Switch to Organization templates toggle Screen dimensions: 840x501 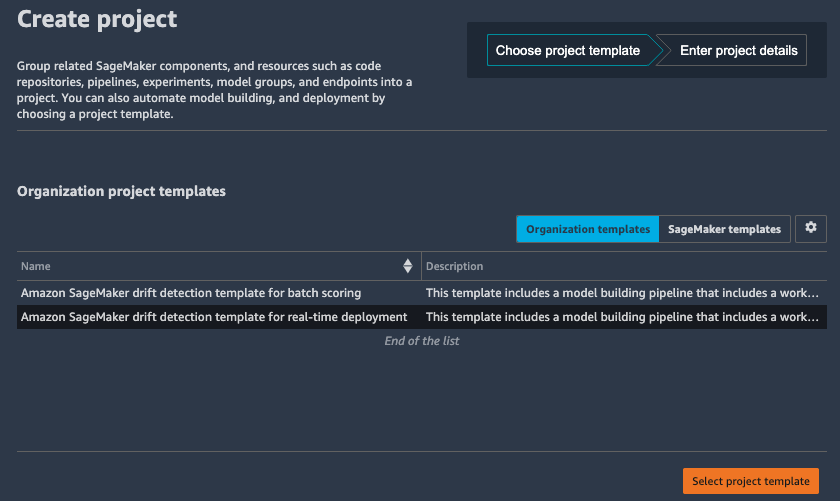point(588,229)
